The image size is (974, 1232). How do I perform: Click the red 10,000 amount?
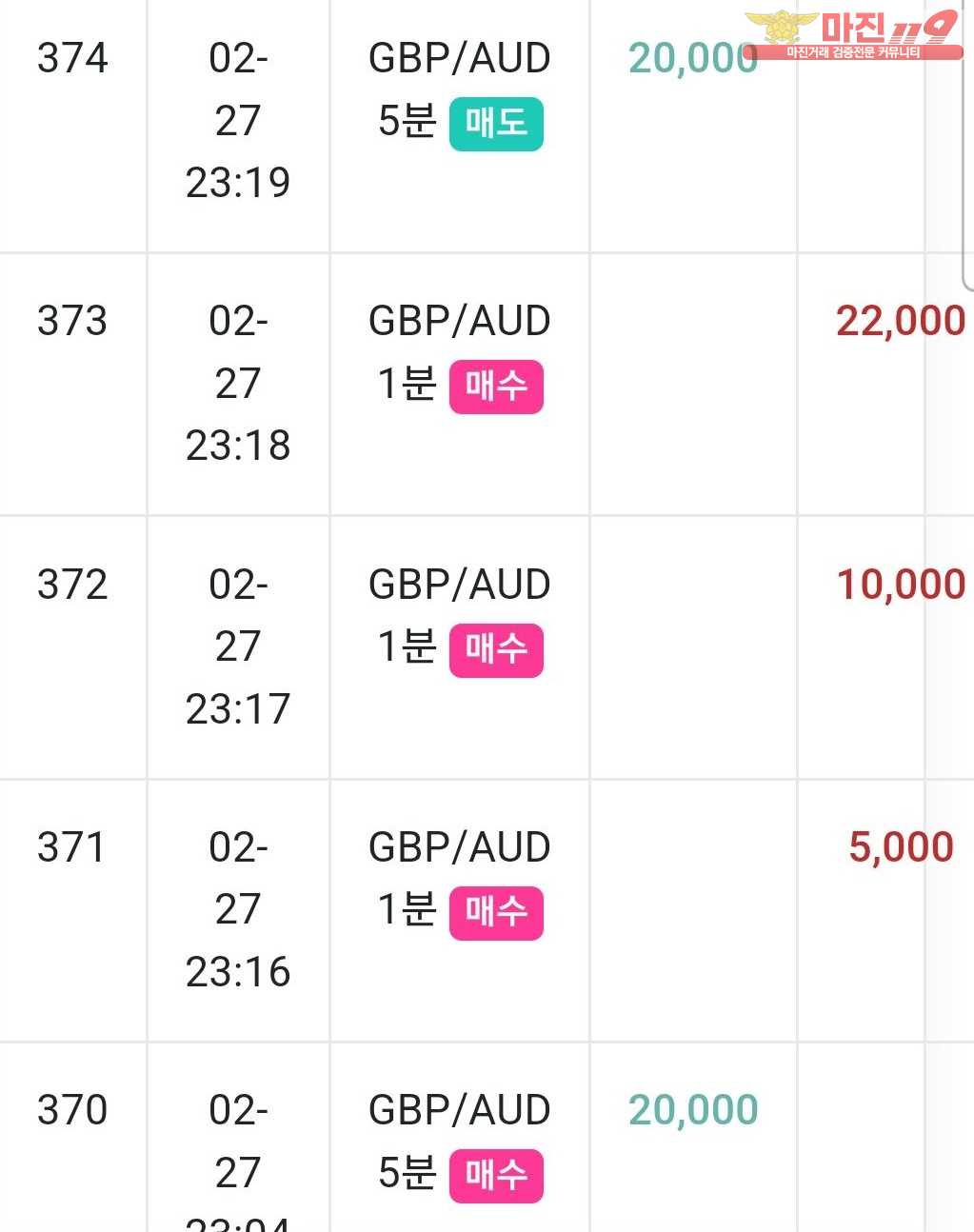point(901,585)
